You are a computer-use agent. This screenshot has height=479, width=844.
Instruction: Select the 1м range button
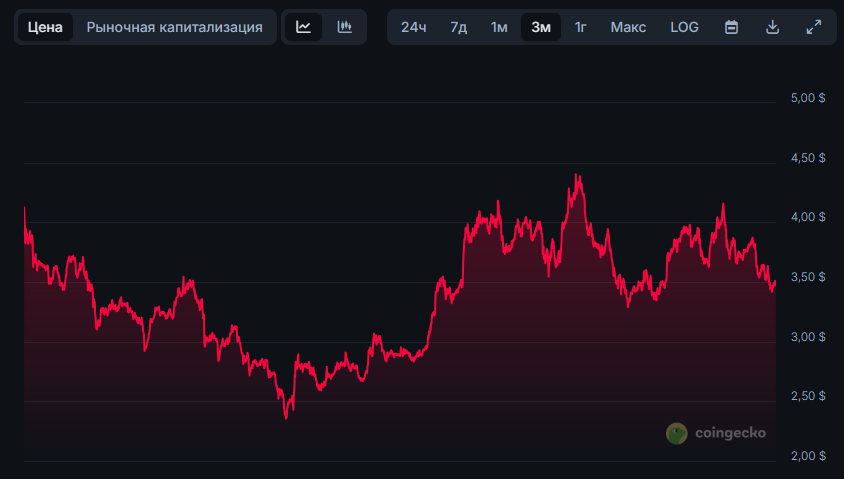tap(499, 27)
